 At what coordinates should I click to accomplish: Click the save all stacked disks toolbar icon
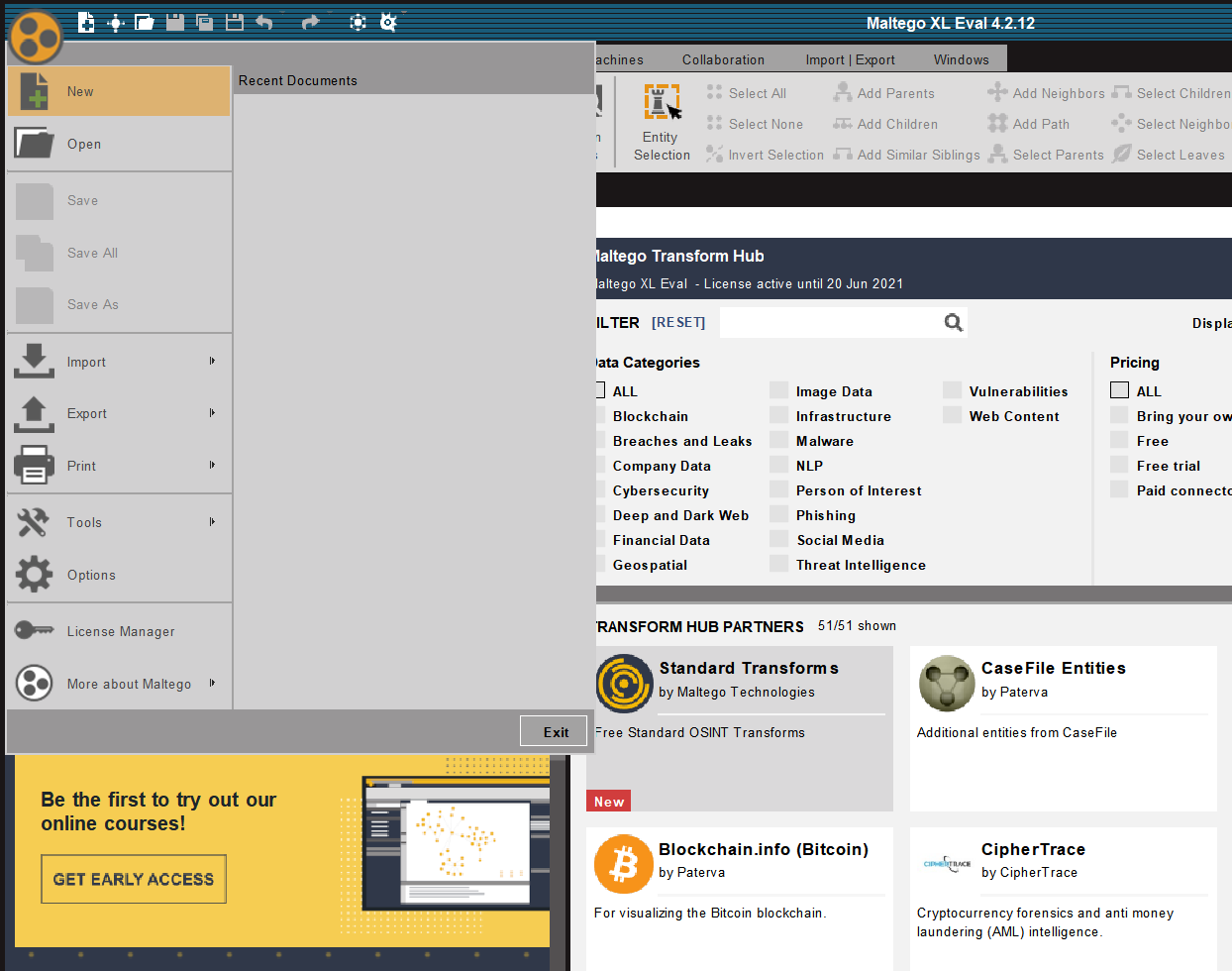tap(205, 22)
